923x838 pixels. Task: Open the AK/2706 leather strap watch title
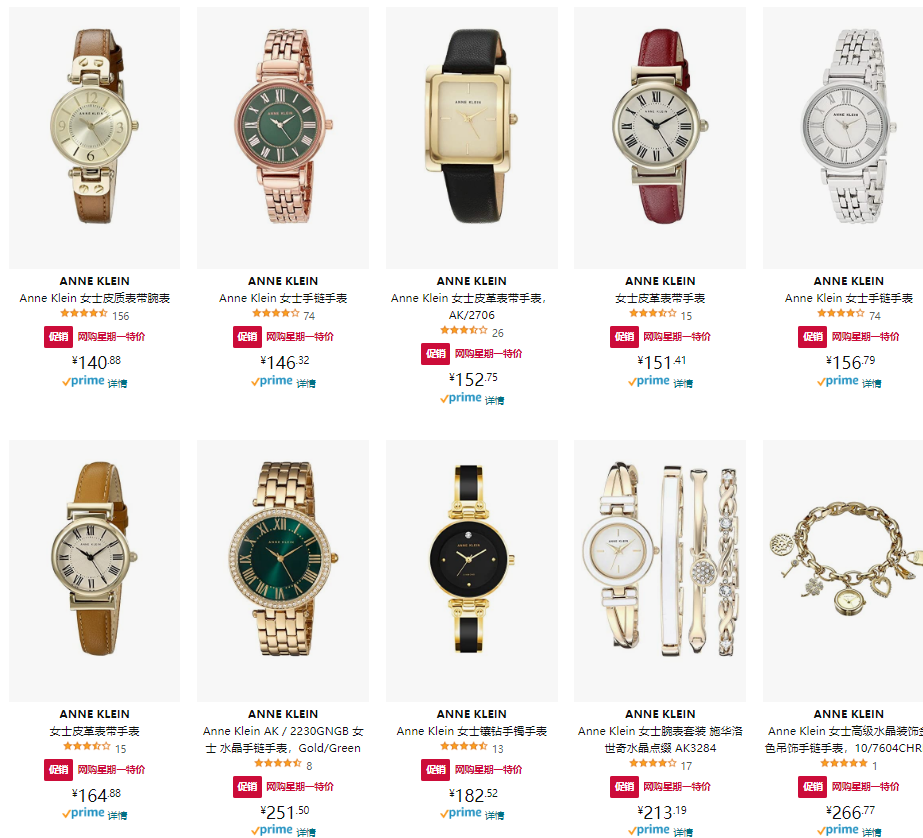point(472,307)
